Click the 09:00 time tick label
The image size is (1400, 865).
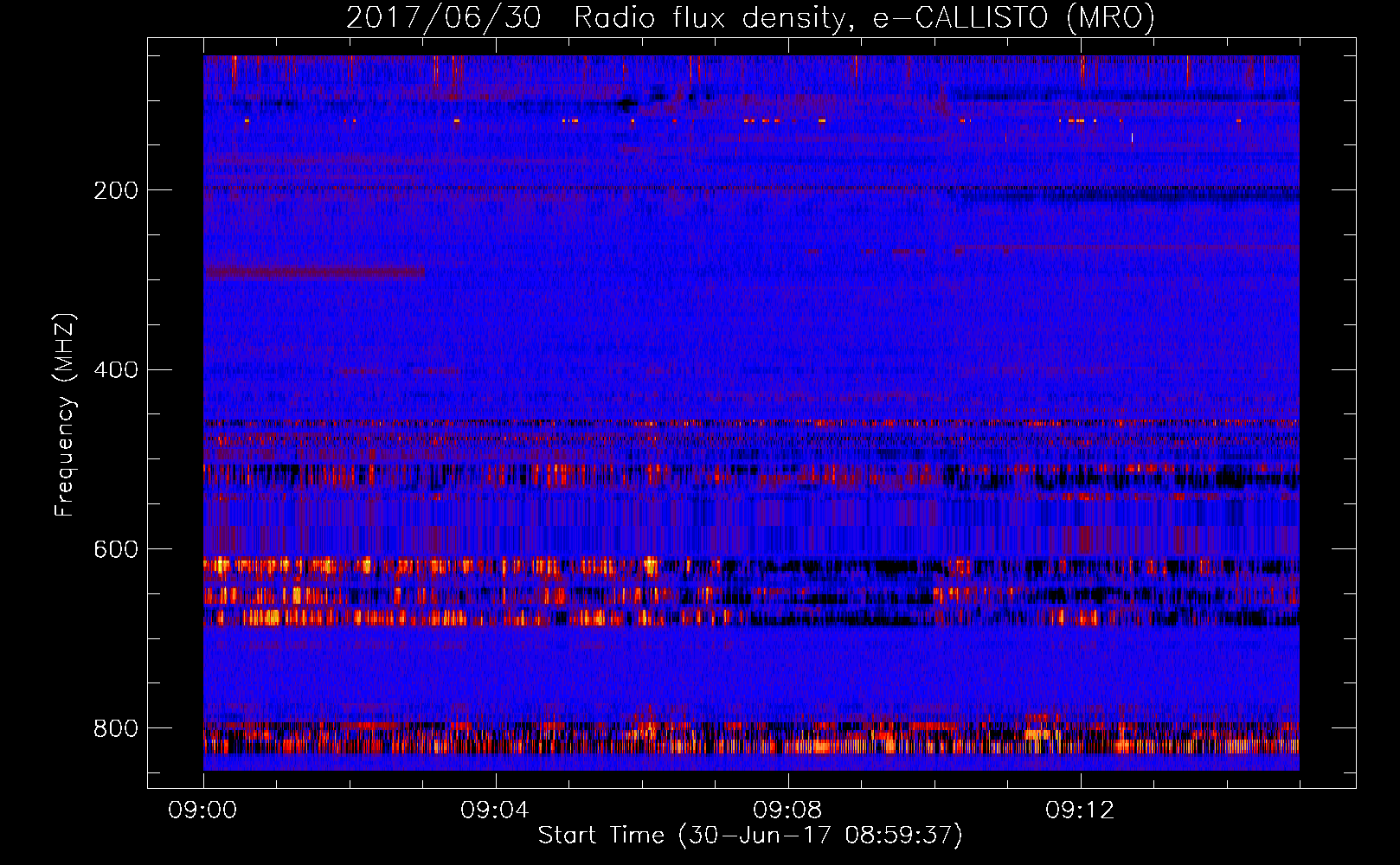pyautogui.click(x=202, y=811)
